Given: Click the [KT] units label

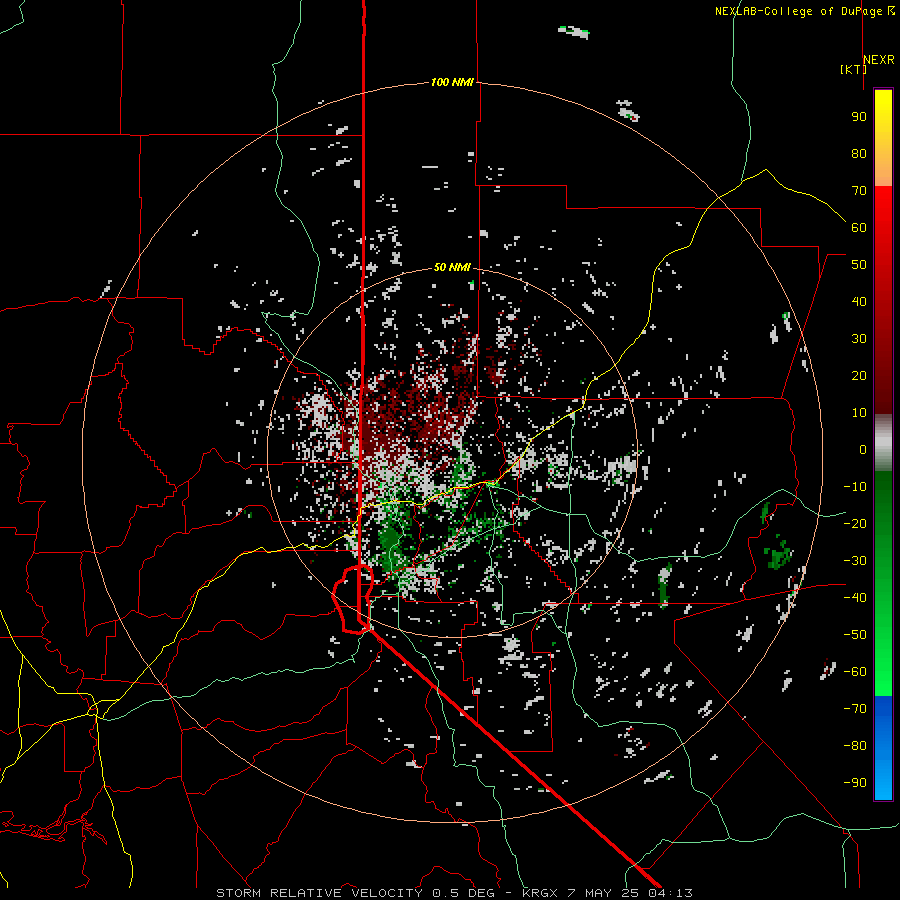Looking at the screenshot, I should pos(854,69).
